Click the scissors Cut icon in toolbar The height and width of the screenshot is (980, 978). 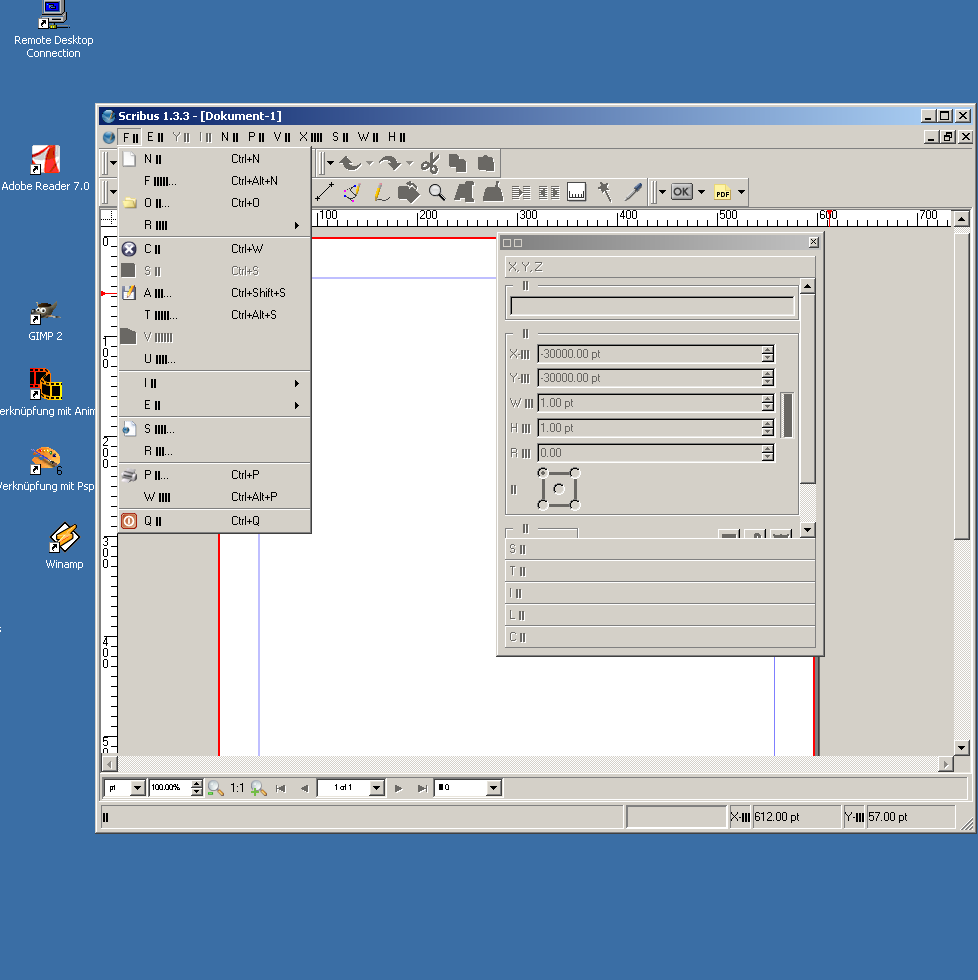[430, 164]
